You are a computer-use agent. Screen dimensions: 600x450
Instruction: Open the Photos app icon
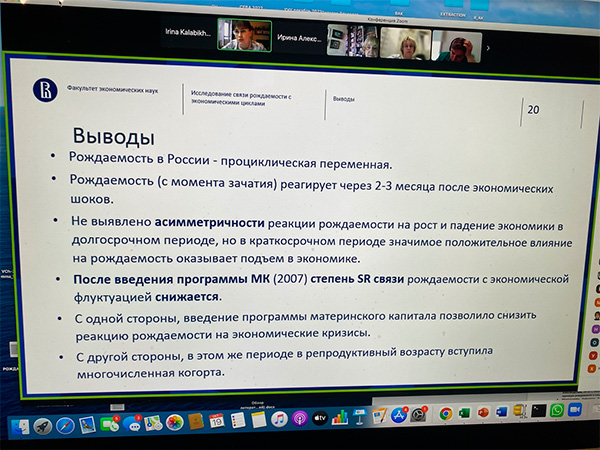(174, 422)
